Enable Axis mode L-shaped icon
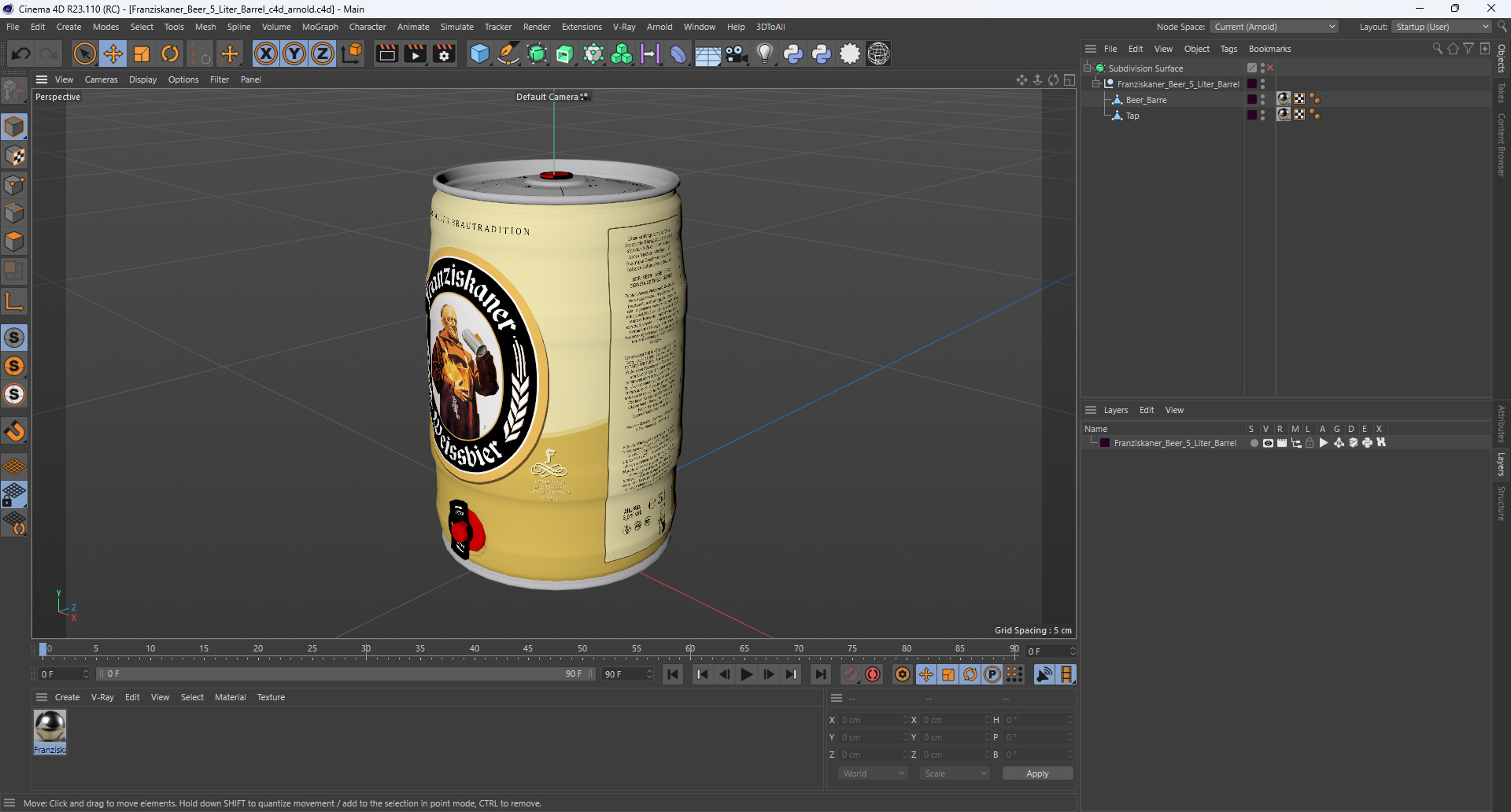 tap(14, 302)
